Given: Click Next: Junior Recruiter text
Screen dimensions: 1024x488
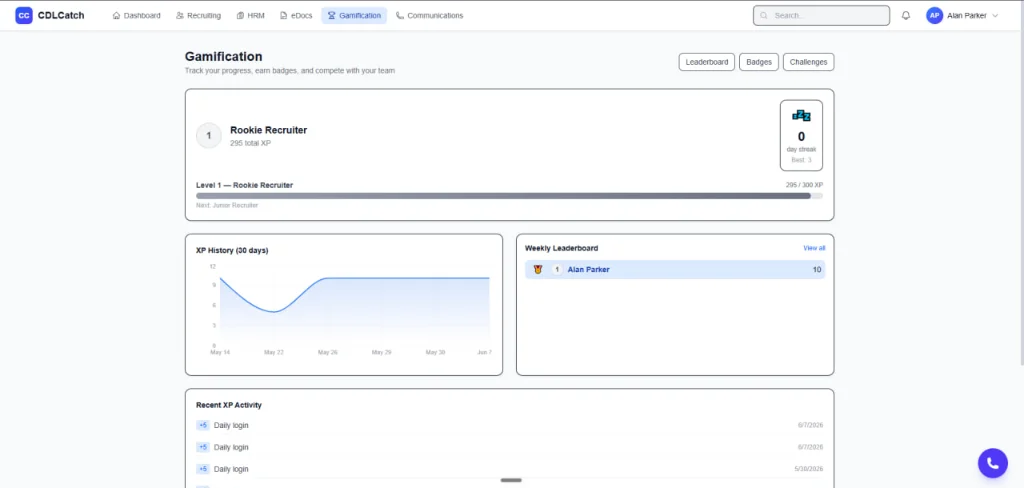Looking at the screenshot, I should [x=227, y=205].
